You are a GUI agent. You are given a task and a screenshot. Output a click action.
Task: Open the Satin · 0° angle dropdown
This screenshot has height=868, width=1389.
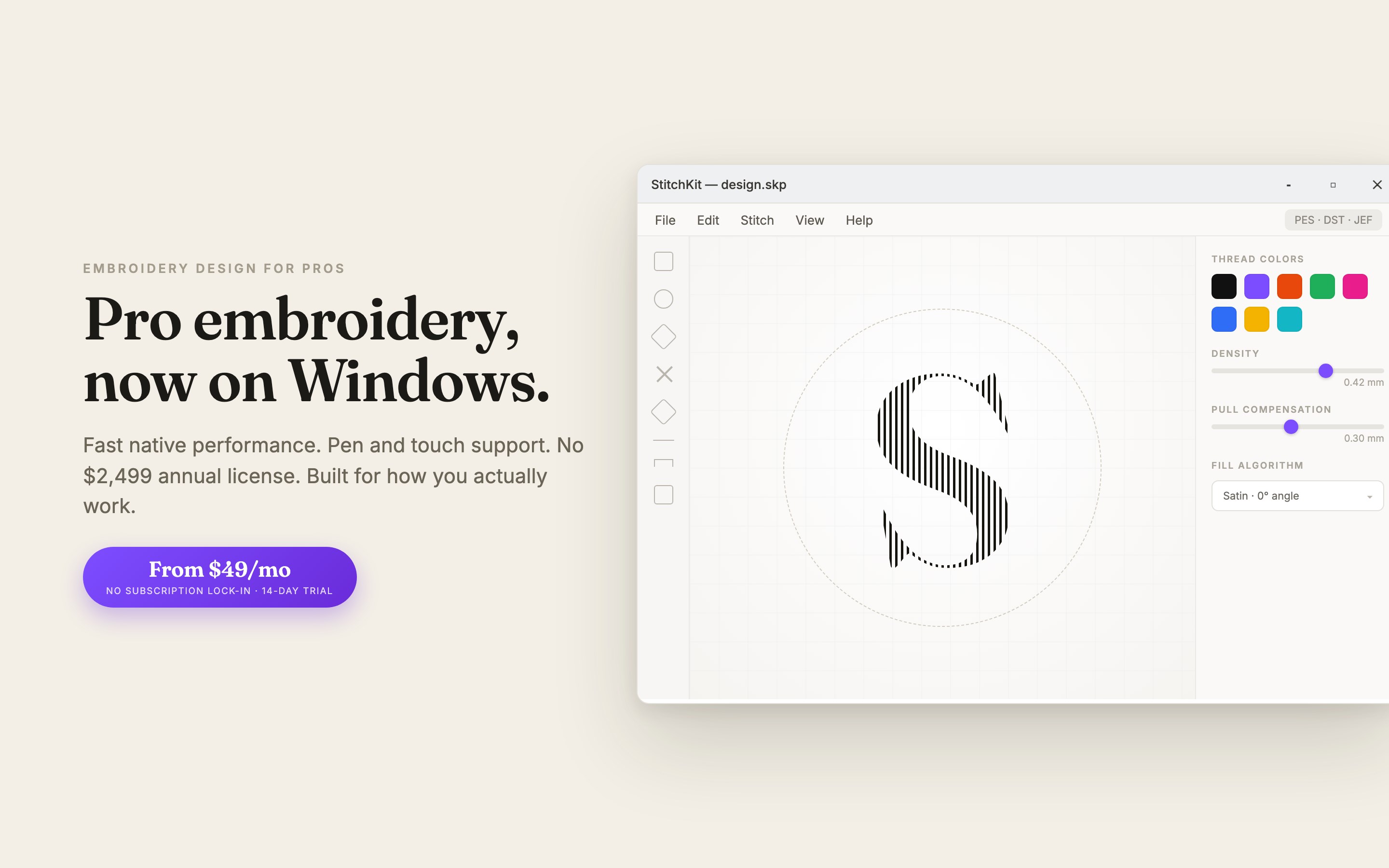point(1297,495)
